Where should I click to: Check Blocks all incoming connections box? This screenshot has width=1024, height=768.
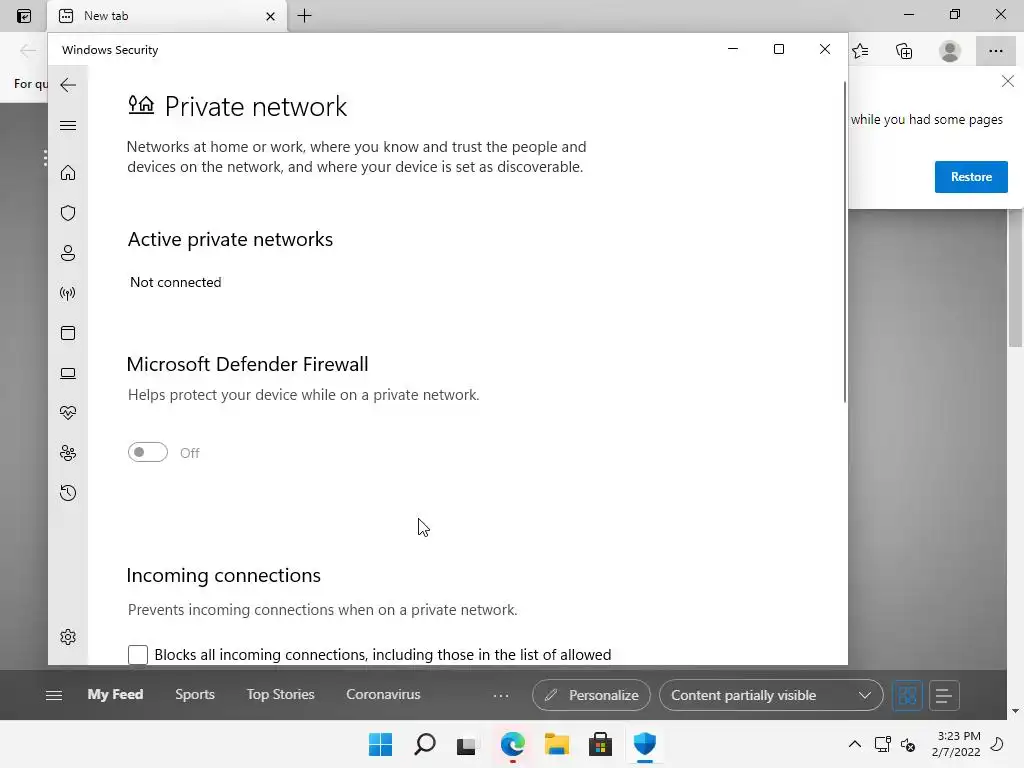pos(138,654)
